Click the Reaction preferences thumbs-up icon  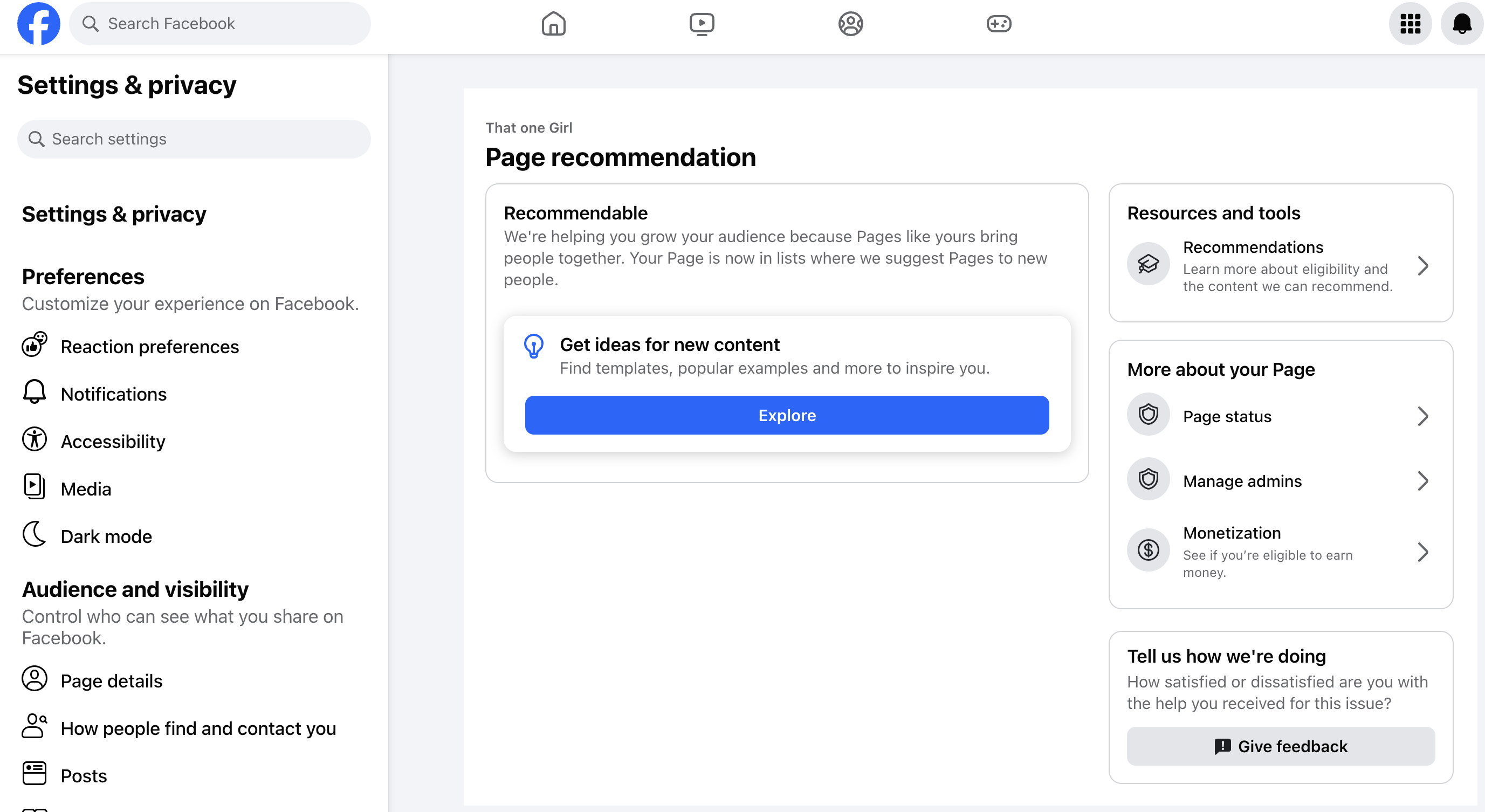pyautogui.click(x=35, y=345)
